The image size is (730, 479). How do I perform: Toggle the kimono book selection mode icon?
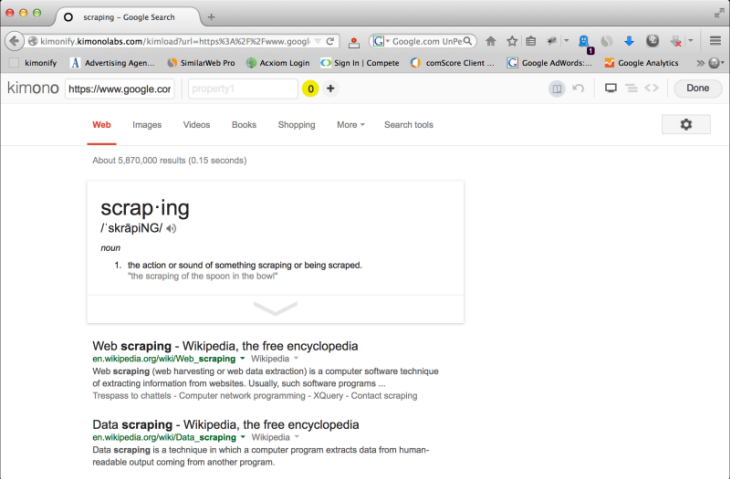coord(557,89)
